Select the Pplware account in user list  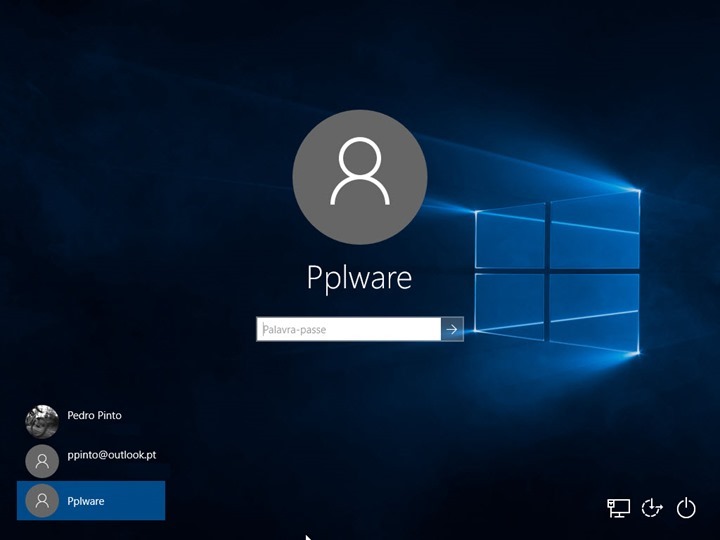[91, 501]
